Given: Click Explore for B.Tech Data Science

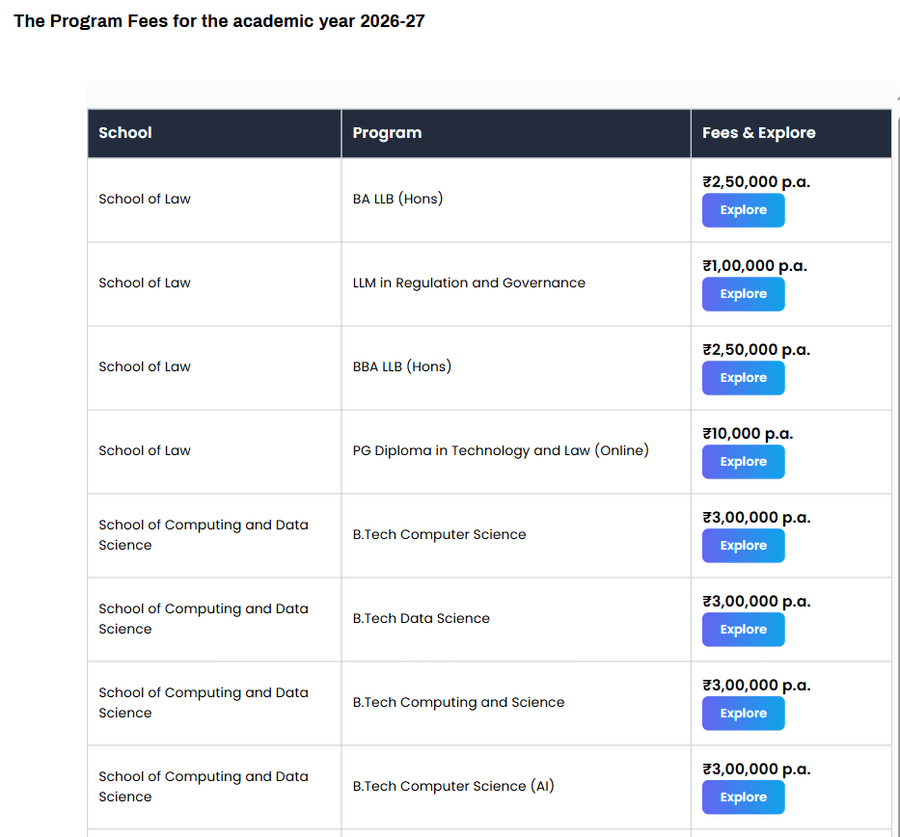Looking at the screenshot, I should [x=743, y=629].
